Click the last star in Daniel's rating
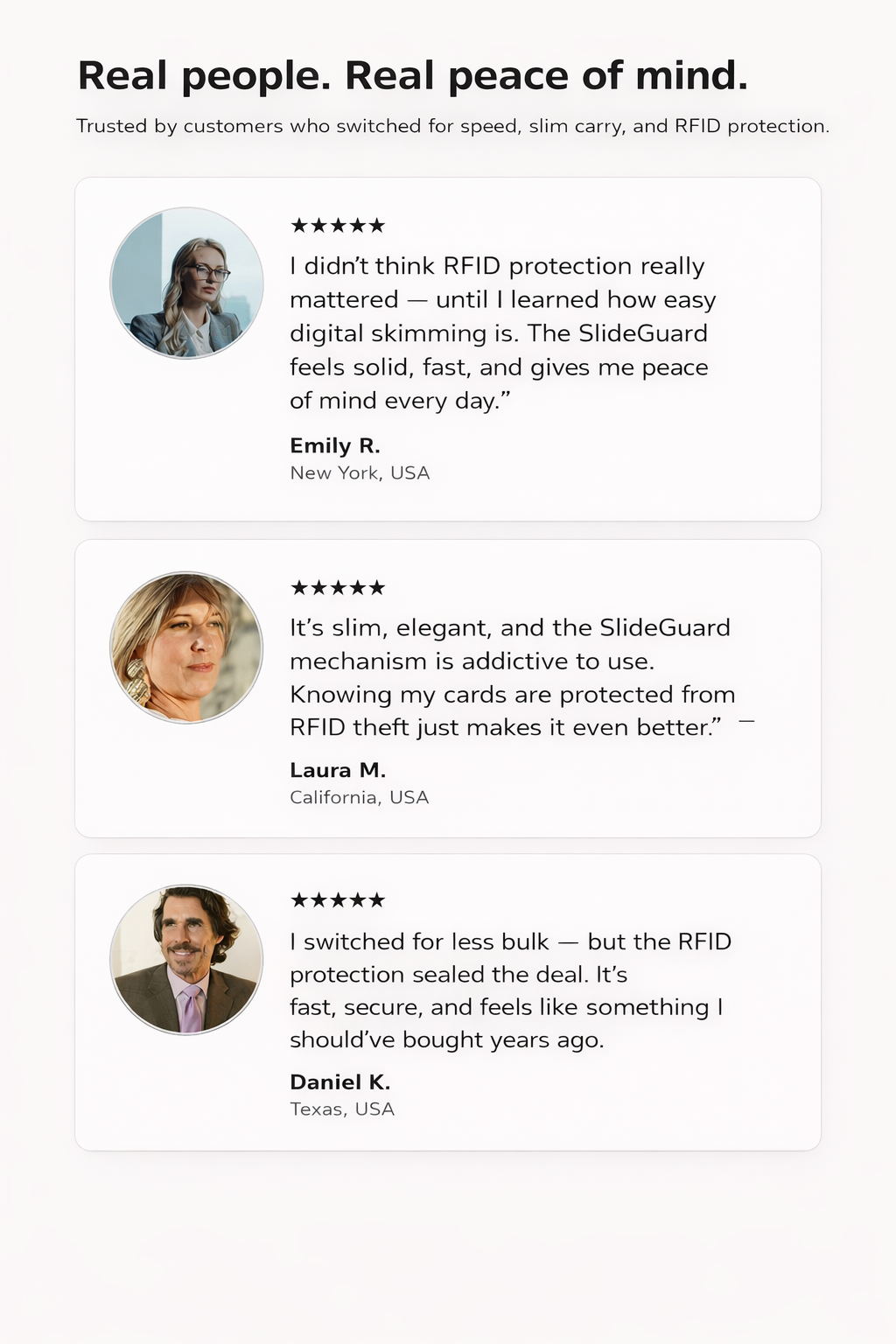896x1344 pixels. coord(376,900)
